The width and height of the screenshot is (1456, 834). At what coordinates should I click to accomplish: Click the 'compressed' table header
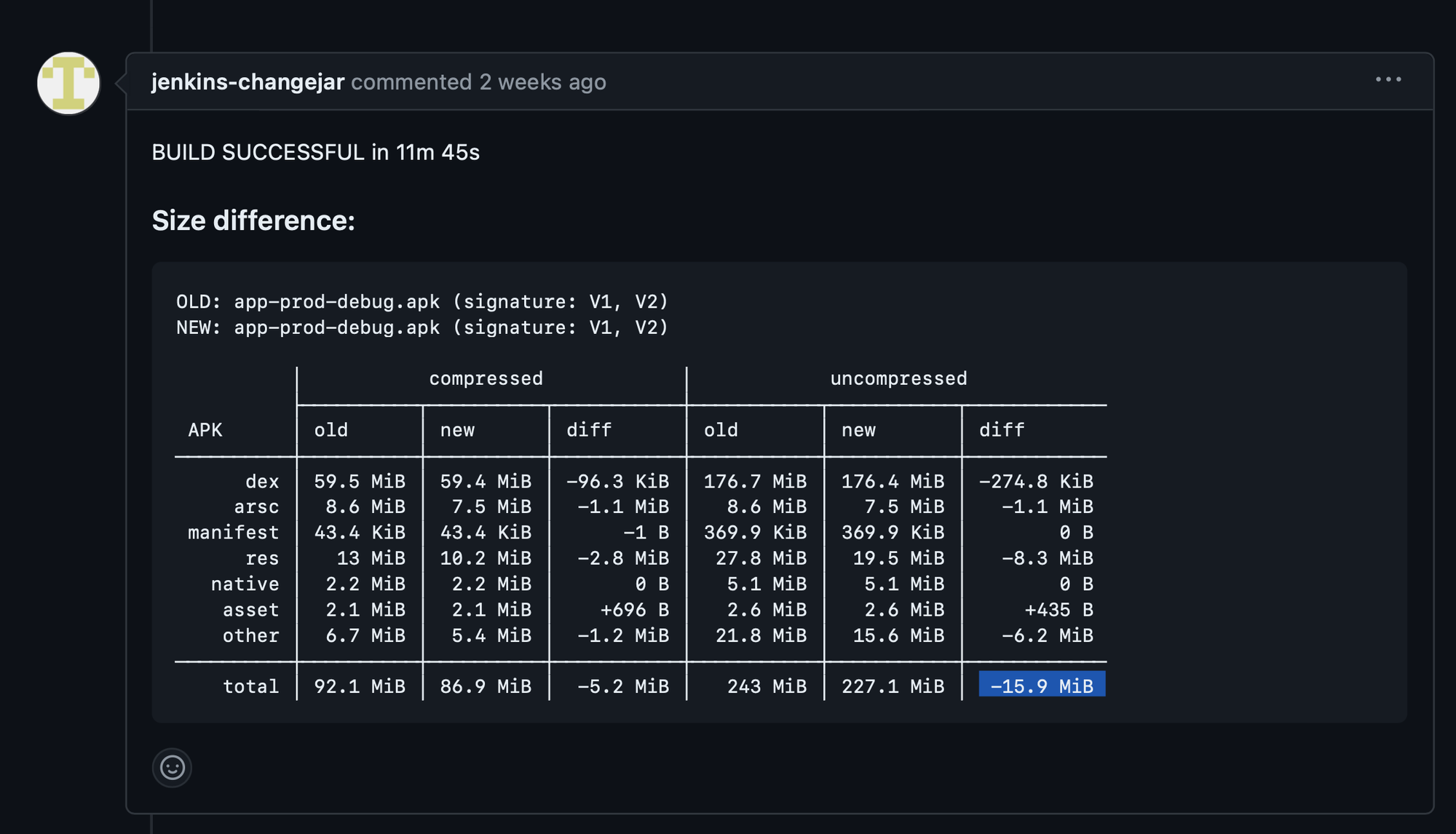point(486,378)
